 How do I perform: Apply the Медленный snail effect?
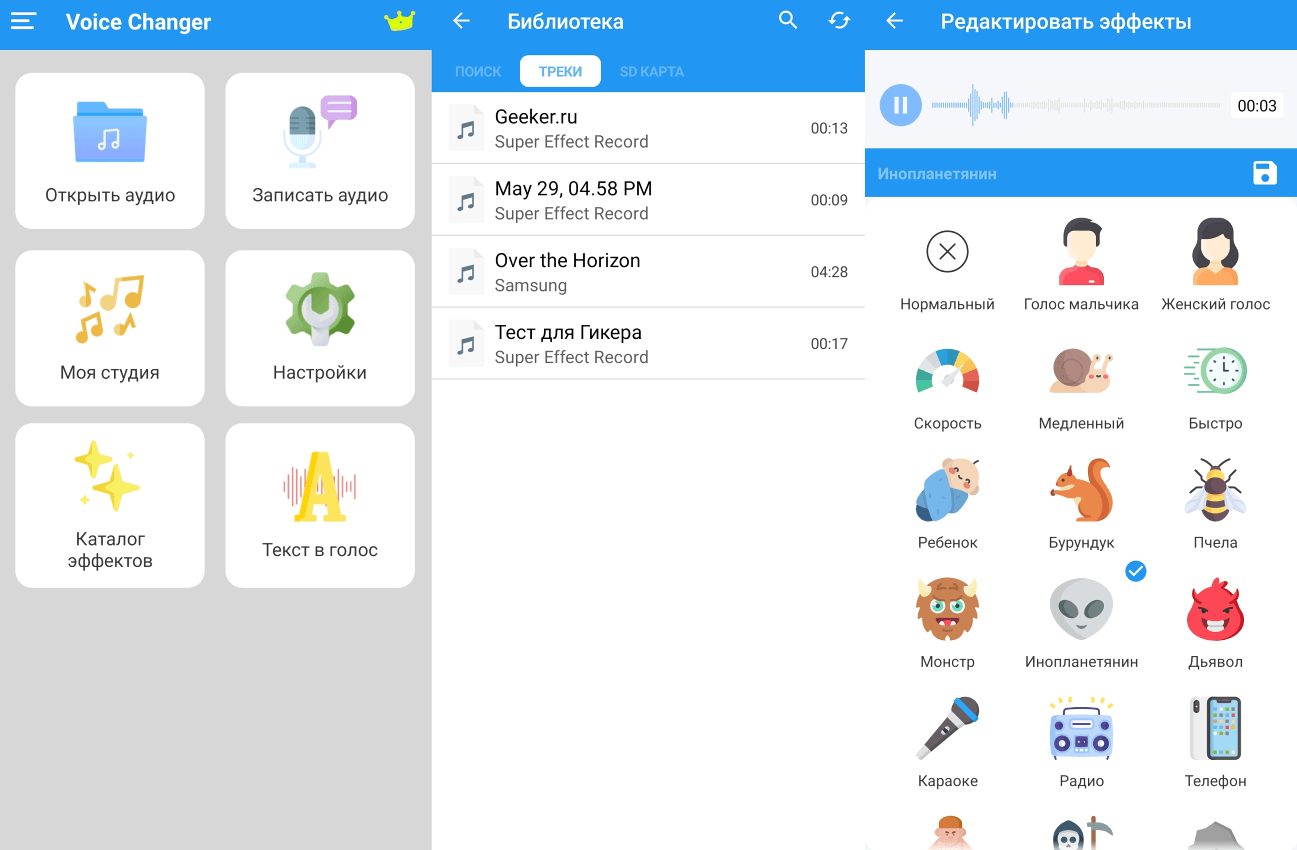click(x=1081, y=388)
